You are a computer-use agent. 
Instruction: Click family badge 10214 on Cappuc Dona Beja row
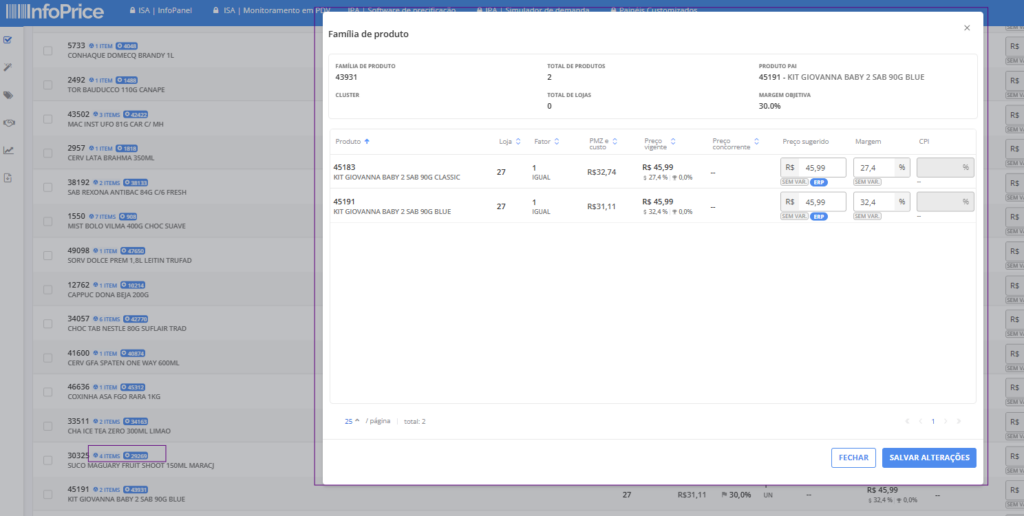tap(133, 285)
